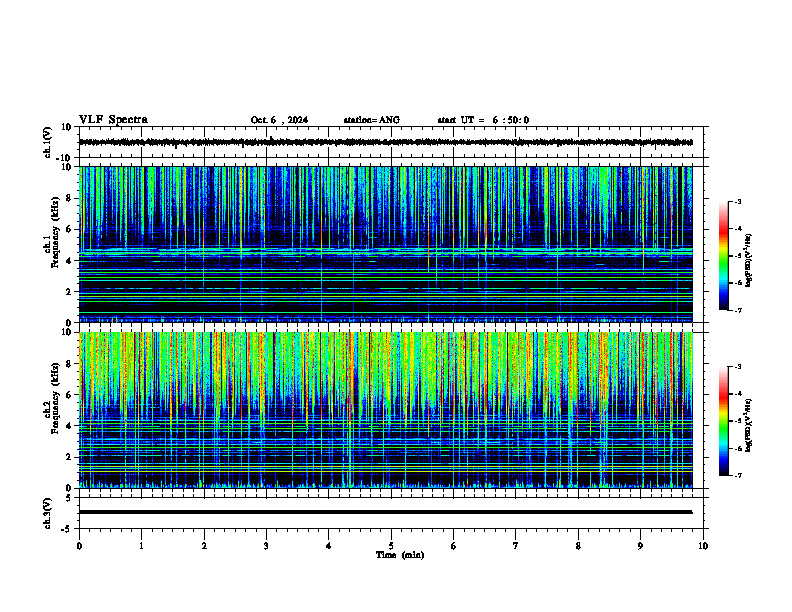Screen dimensions: 792x612
Task: Click time axis tick label "1"
Action: [141, 546]
